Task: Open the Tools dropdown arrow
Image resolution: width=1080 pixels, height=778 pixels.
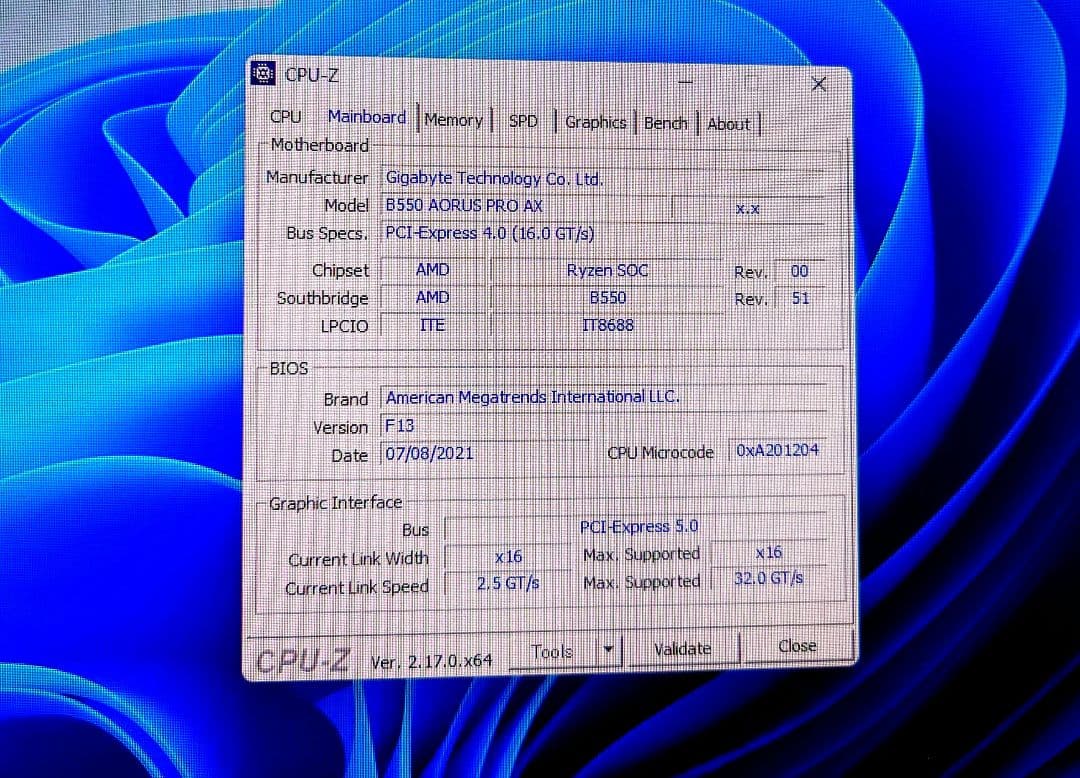Action: 609,649
